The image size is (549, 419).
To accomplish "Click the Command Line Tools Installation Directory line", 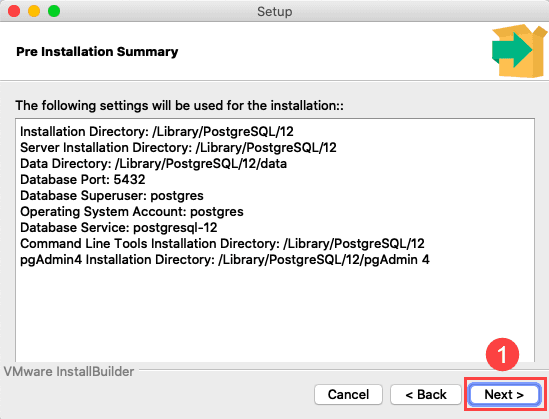I will point(222,244).
